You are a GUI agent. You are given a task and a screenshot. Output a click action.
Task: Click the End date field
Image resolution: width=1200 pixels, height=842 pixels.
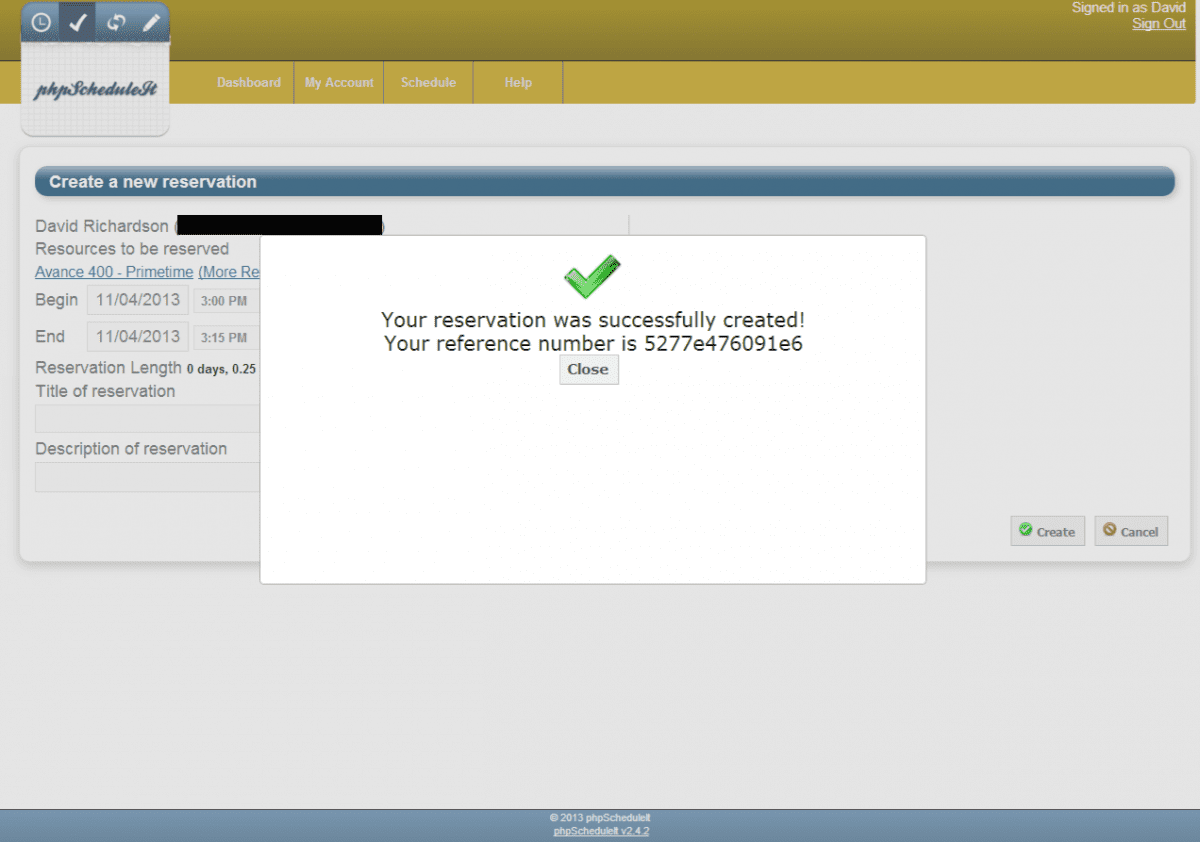(137, 337)
